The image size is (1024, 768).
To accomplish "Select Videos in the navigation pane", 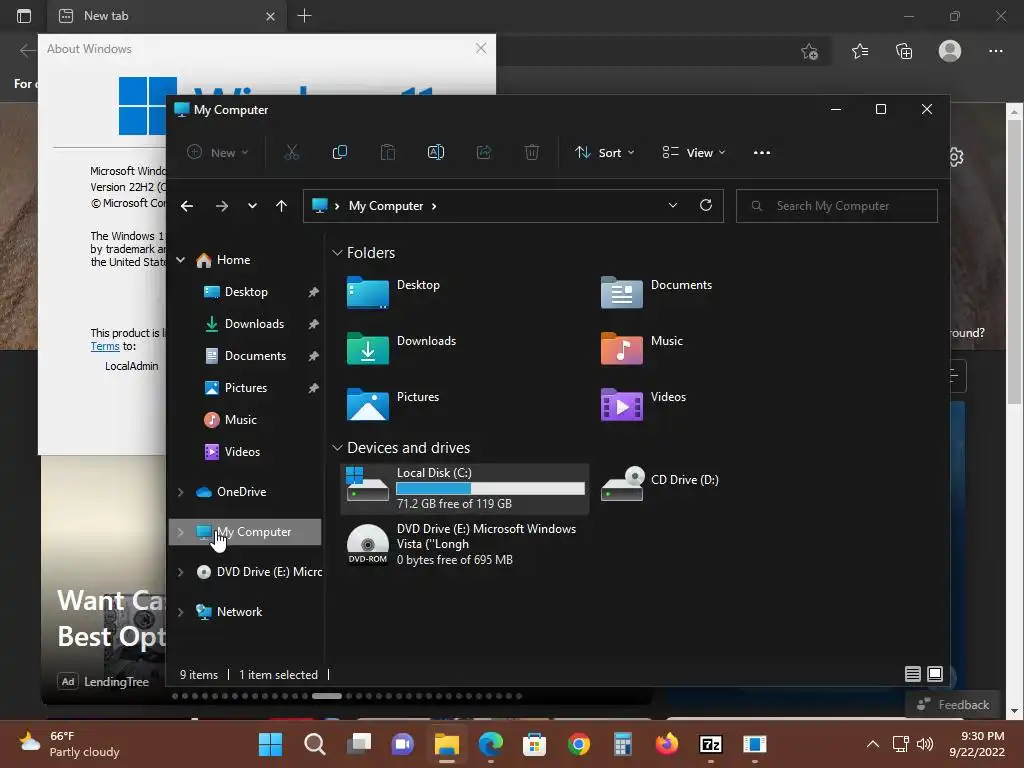I will [x=242, y=452].
